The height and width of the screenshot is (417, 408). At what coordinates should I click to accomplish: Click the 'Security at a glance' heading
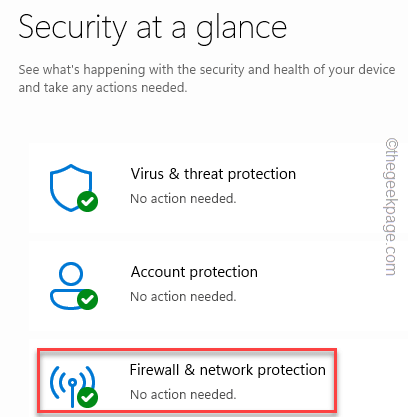[153, 28]
